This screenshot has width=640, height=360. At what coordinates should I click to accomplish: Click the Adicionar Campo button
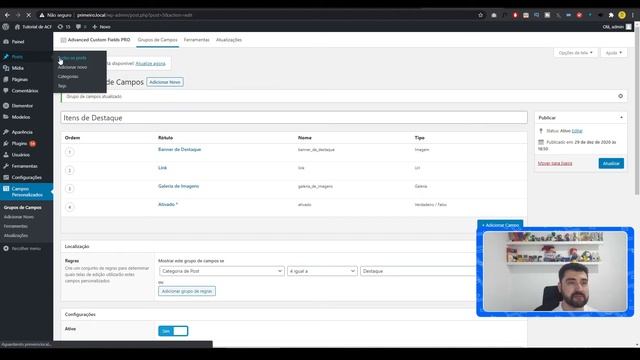click(500, 225)
